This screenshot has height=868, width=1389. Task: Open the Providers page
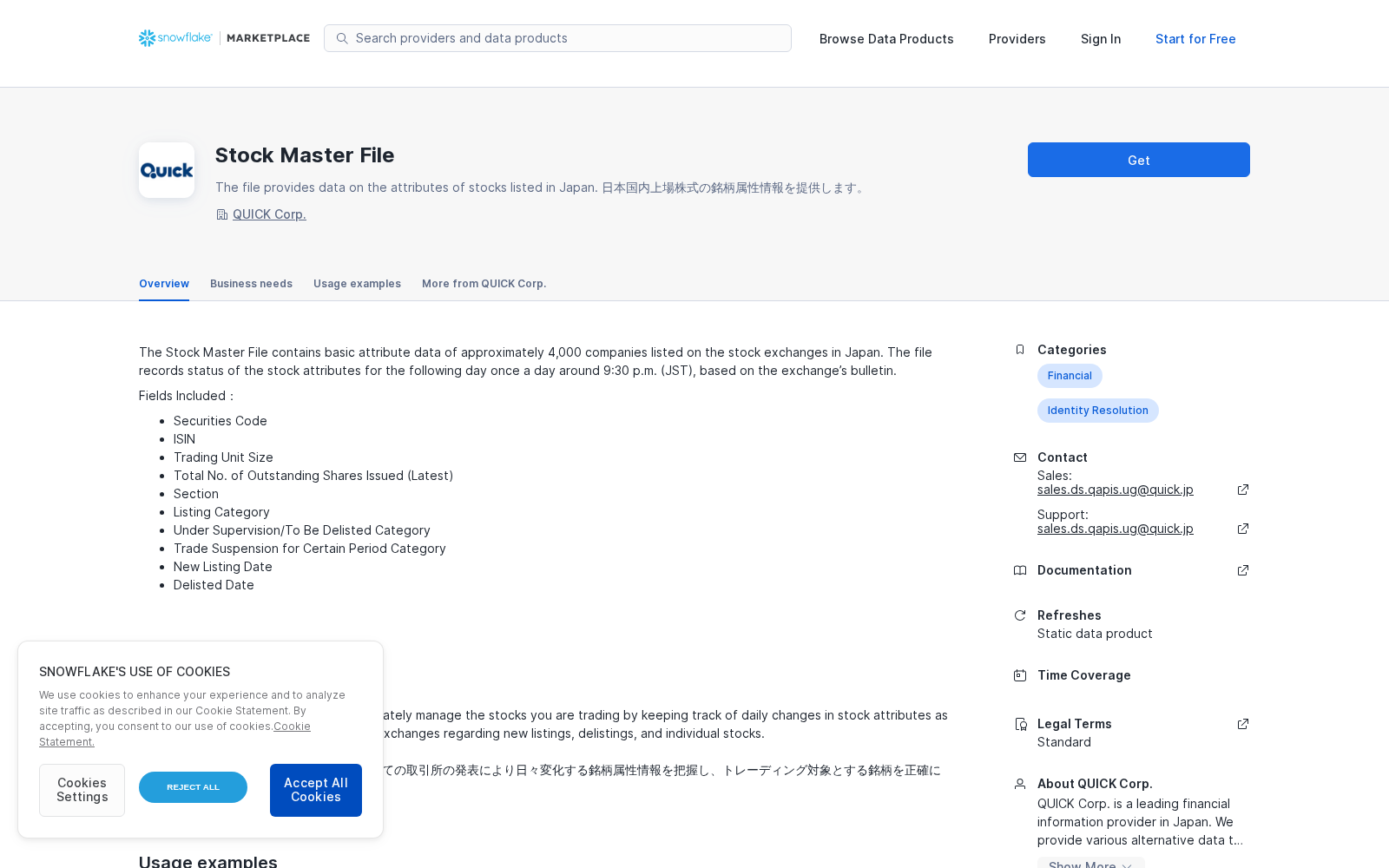point(1017,39)
